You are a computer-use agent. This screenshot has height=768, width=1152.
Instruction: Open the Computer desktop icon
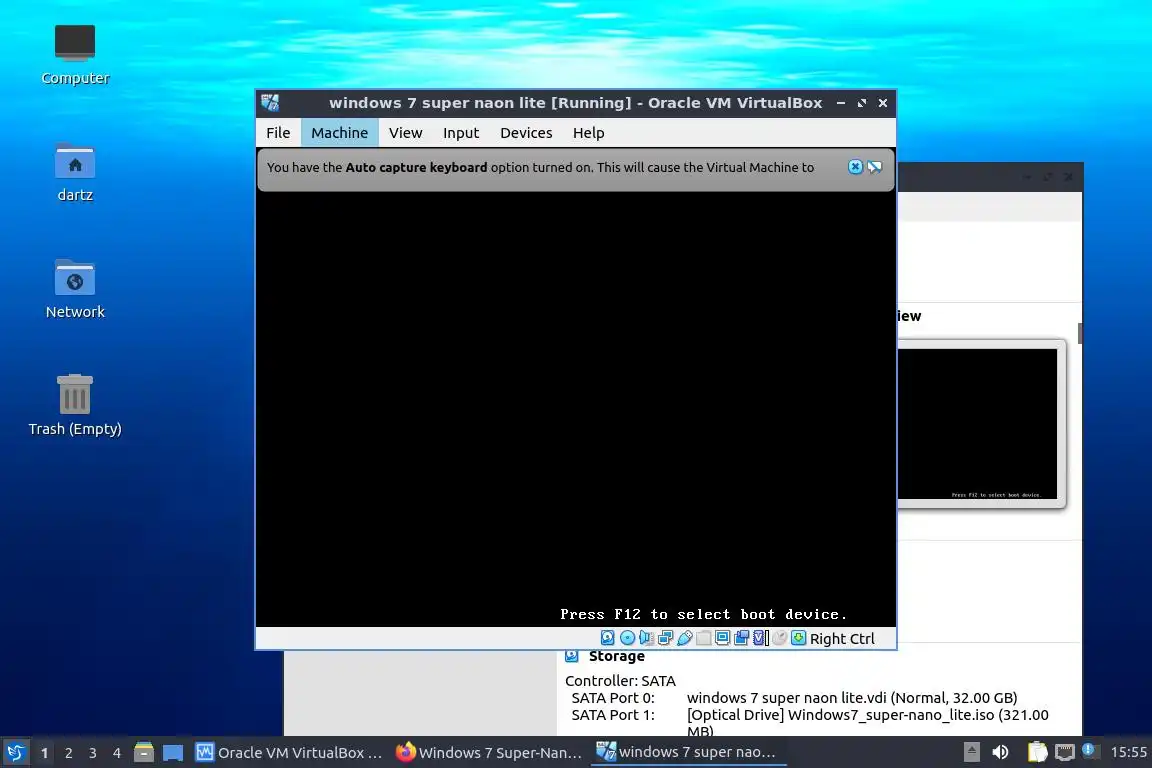[75, 55]
